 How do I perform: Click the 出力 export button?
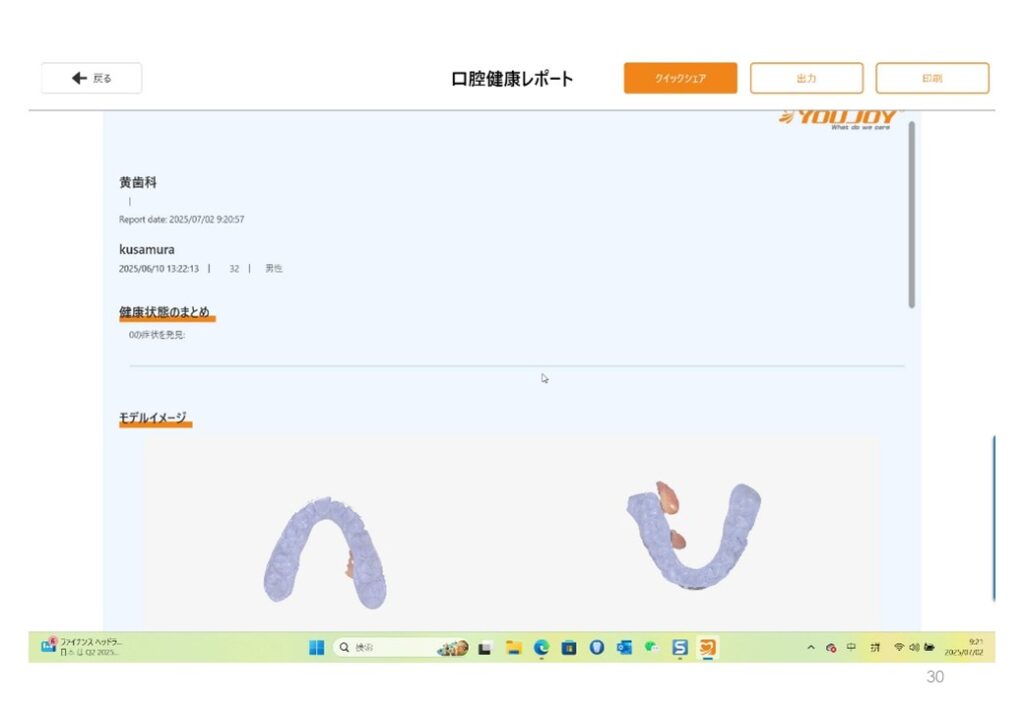pyautogui.click(x=806, y=78)
